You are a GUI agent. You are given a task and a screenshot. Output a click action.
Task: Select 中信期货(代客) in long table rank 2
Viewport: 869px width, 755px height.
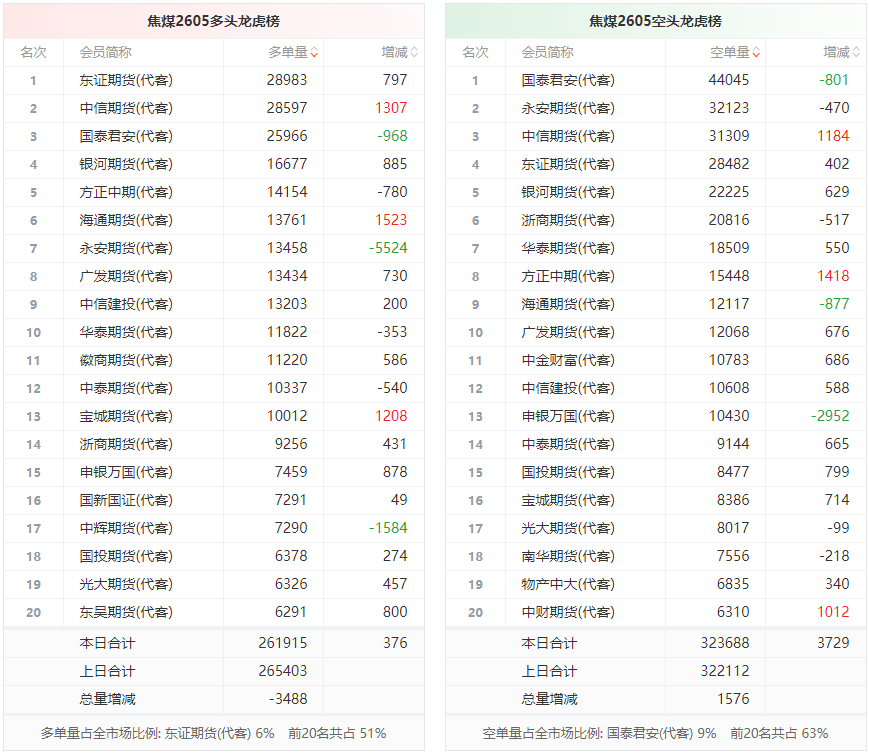click(126, 108)
